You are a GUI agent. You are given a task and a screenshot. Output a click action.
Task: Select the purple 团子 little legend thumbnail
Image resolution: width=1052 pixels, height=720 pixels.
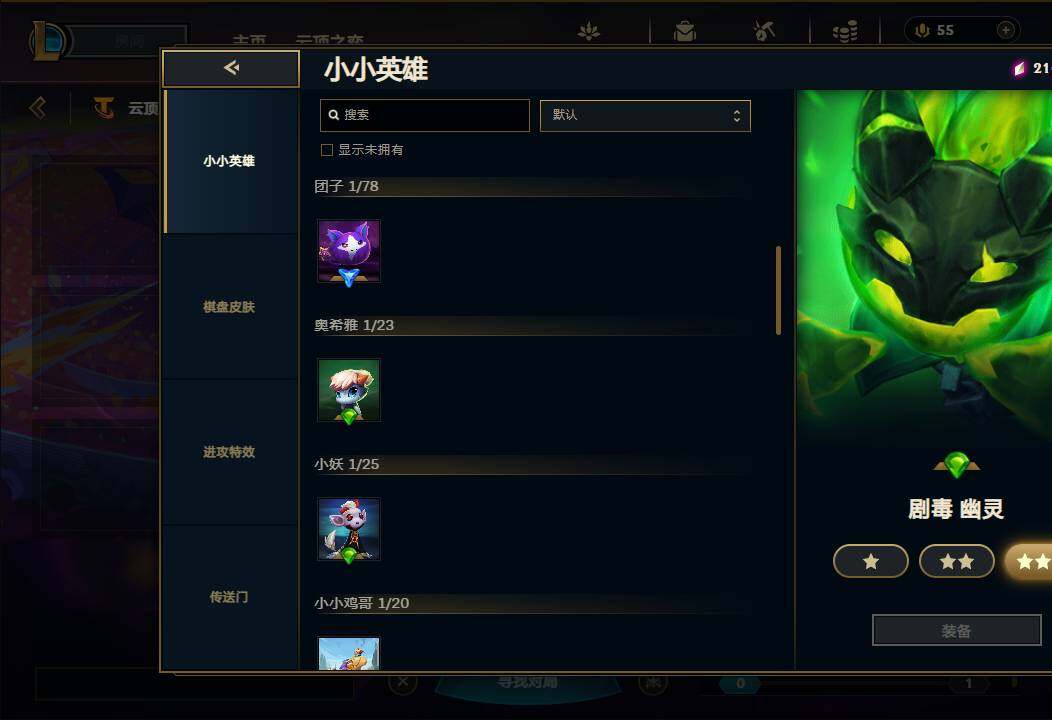[x=349, y=251]
